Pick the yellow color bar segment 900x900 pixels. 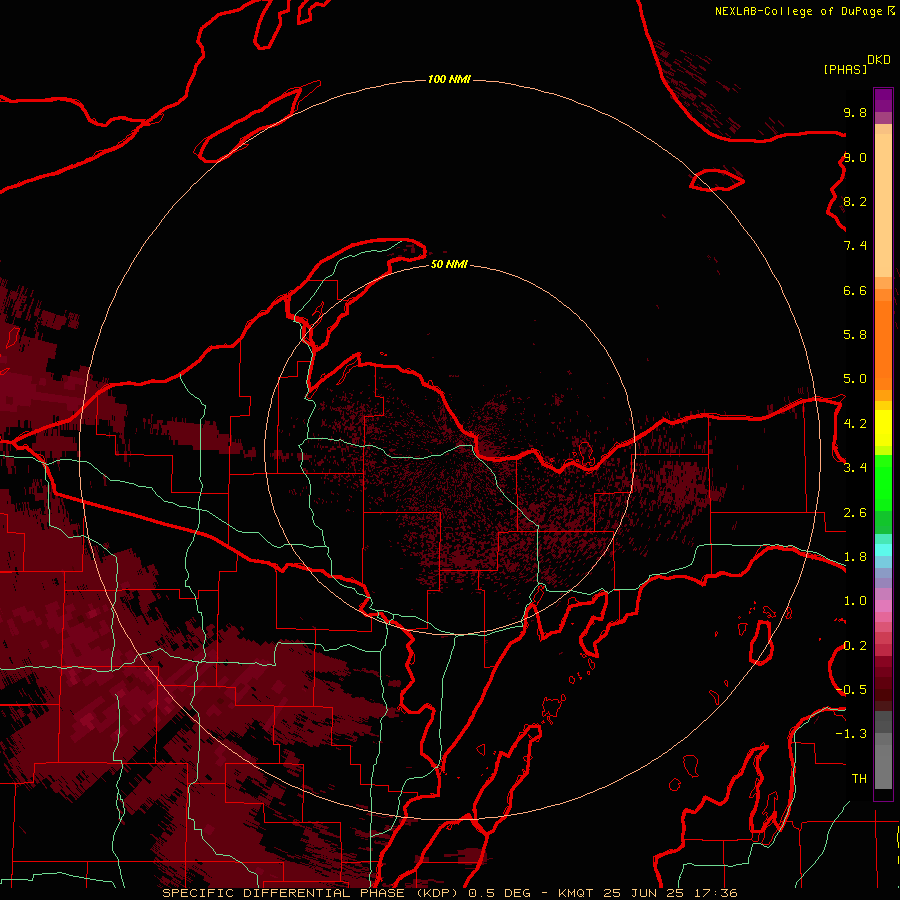883,428
